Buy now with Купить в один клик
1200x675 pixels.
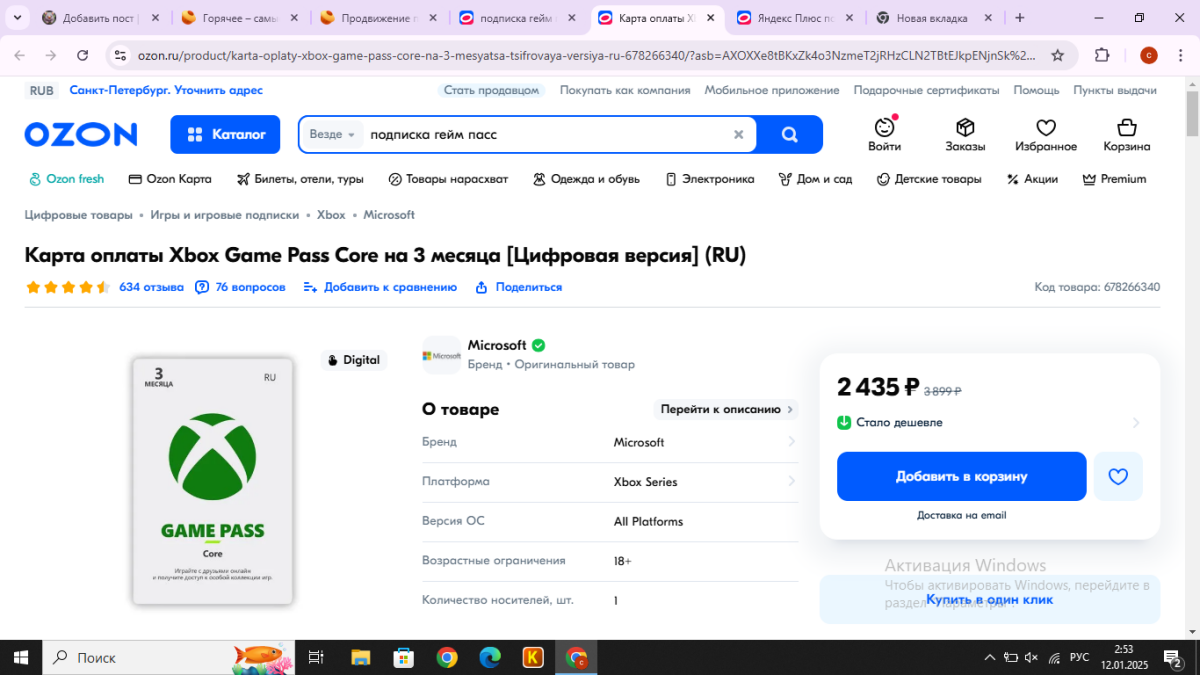point(989,599)
